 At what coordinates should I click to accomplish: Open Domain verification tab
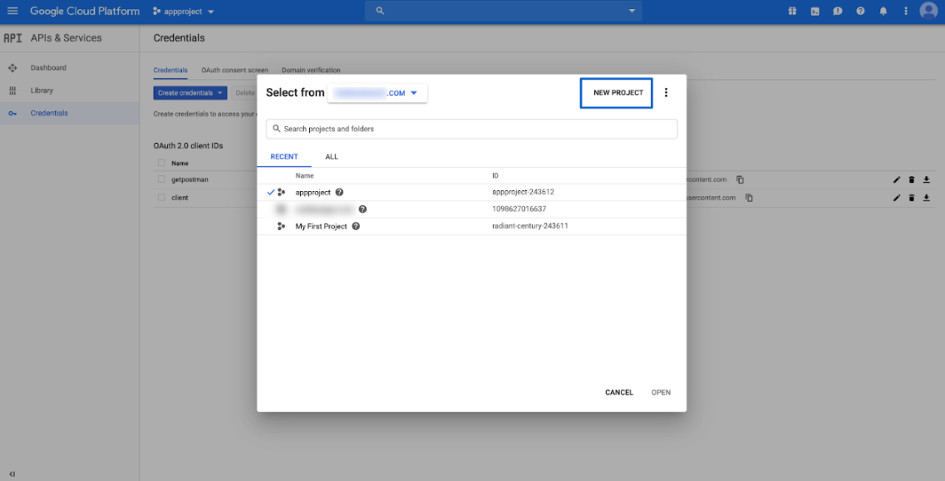tap(311, 70)
